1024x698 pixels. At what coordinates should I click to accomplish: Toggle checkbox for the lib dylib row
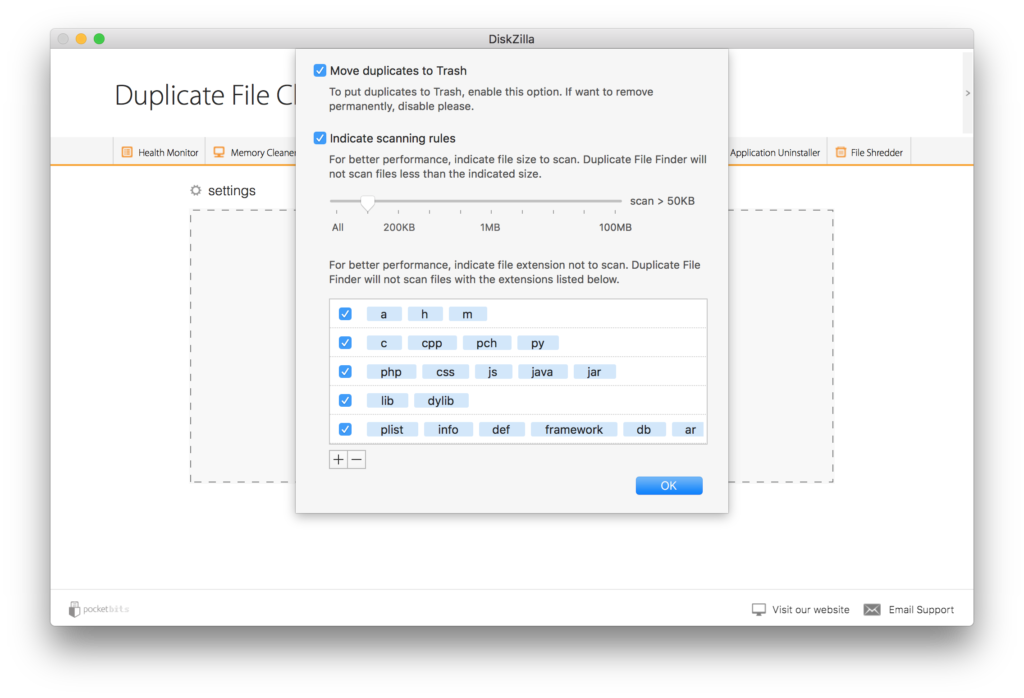(x=345, y=400)
